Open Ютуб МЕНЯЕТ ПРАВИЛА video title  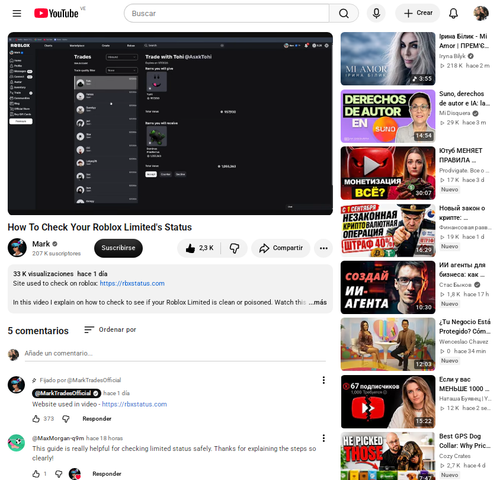click(461, 155)
